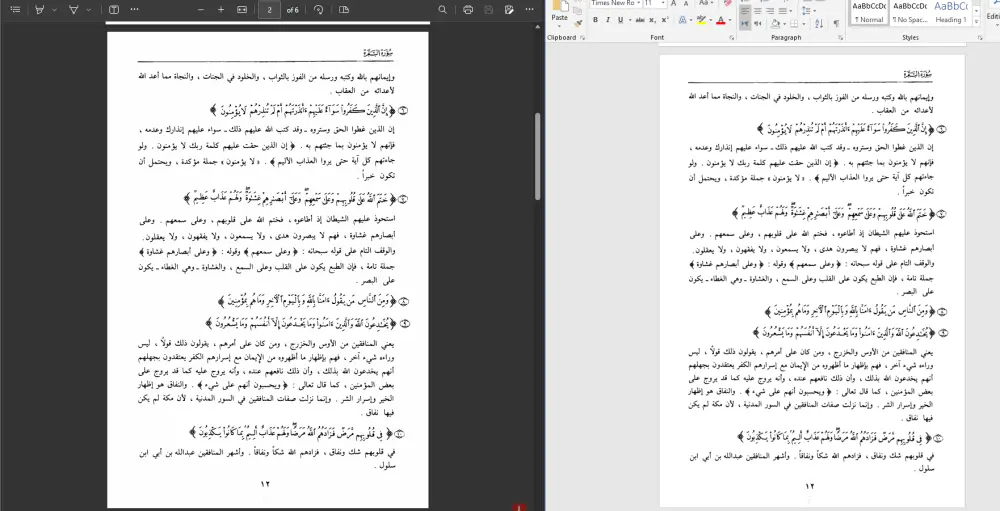Expand the Styles gallery with More arrow
Image resolution: width=1000 pixels, height=511 pixels.
(976, 22)
